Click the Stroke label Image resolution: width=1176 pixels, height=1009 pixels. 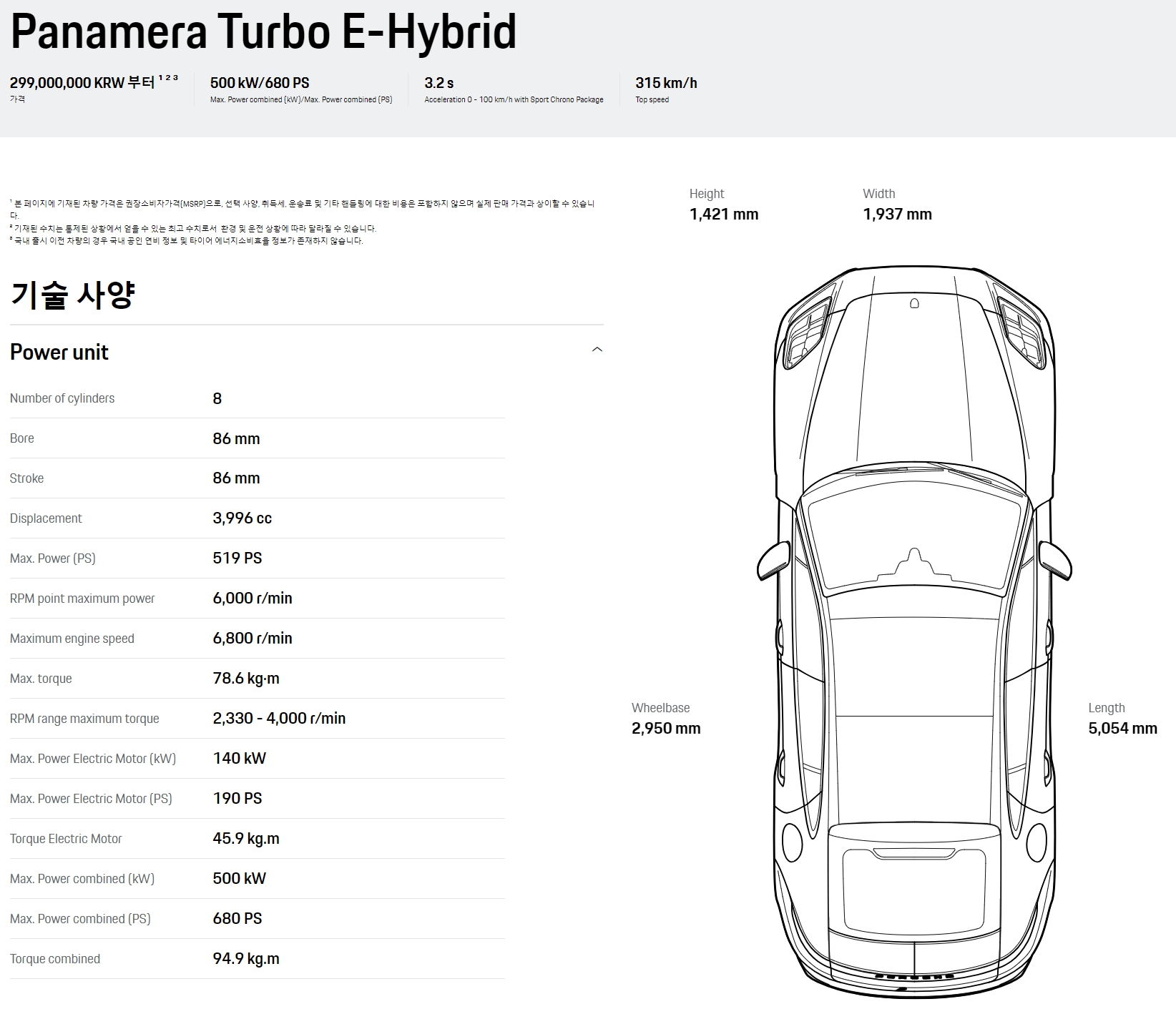point(26,478)
